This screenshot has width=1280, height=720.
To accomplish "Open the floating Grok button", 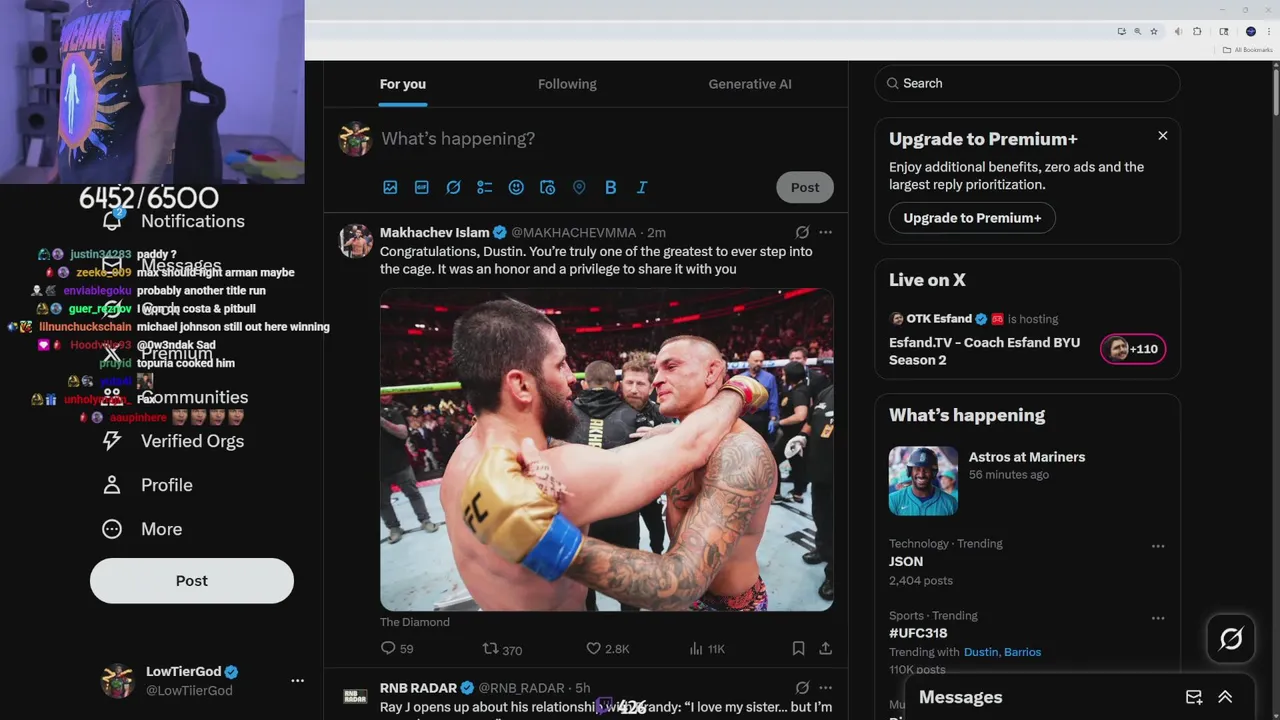I will coord(1231,638).
